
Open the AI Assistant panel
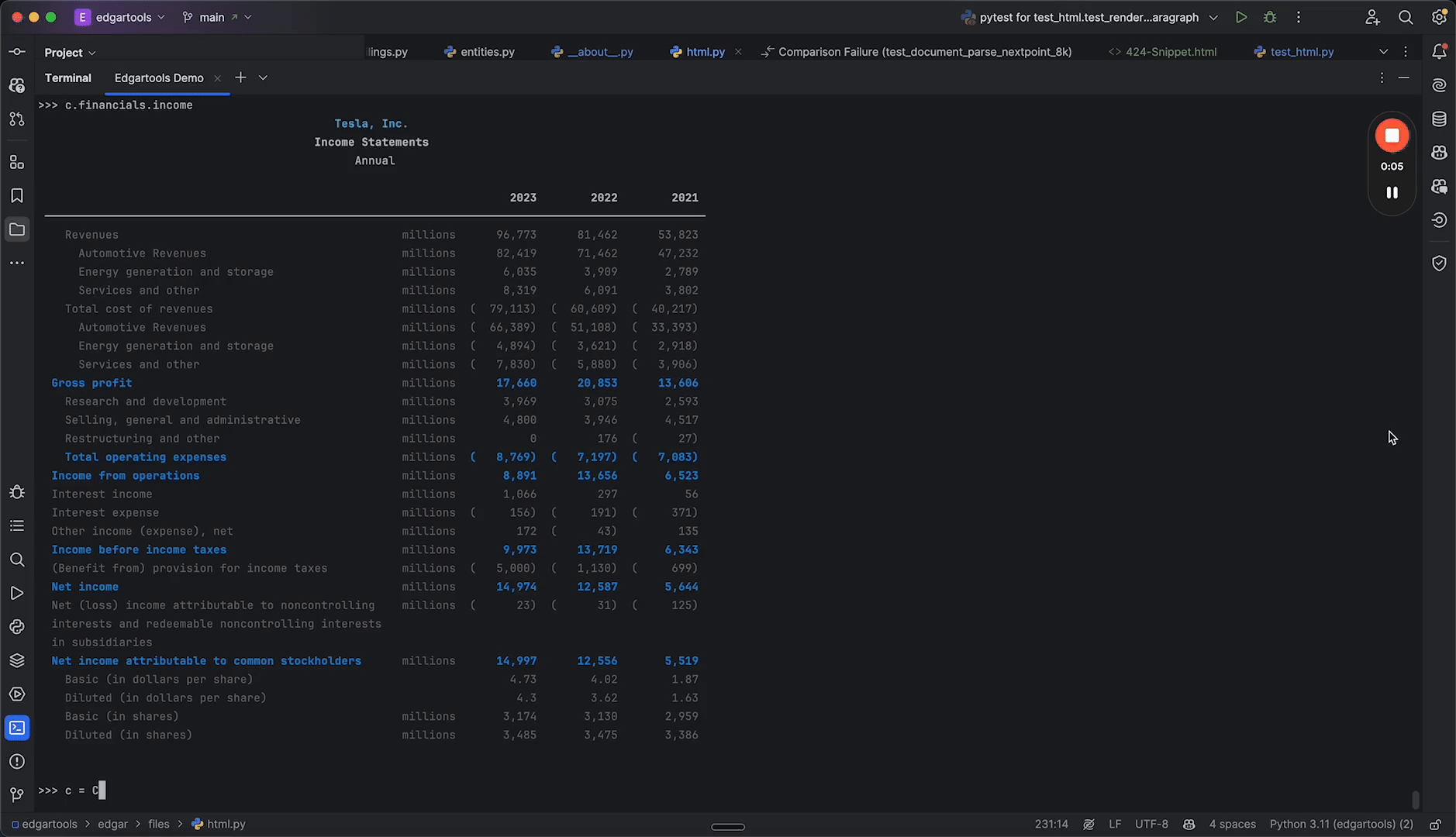pyautogui.click(x=1440, y=85)
